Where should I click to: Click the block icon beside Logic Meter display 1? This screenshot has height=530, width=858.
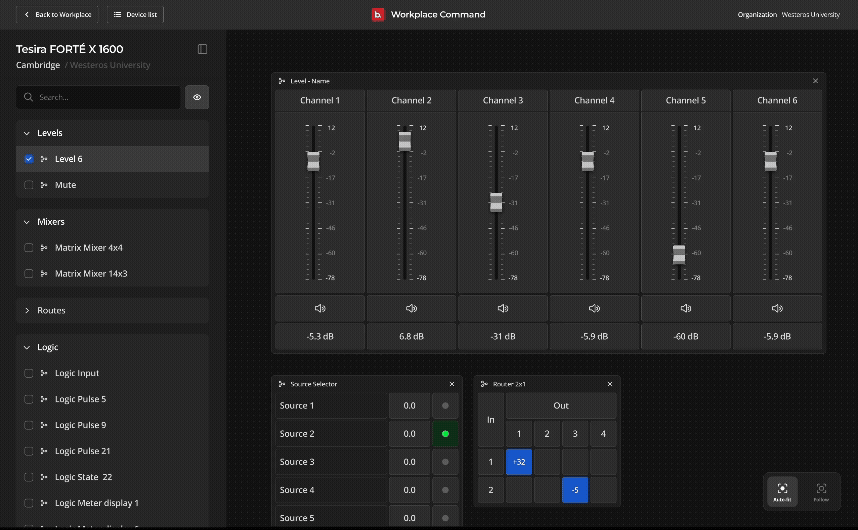tap(44, 503)
